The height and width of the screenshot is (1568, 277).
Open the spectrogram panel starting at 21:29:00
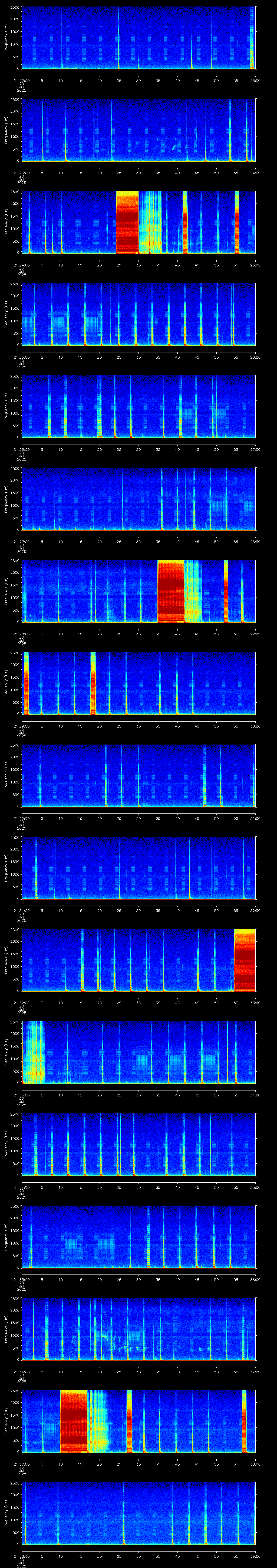tap(138, 683)
